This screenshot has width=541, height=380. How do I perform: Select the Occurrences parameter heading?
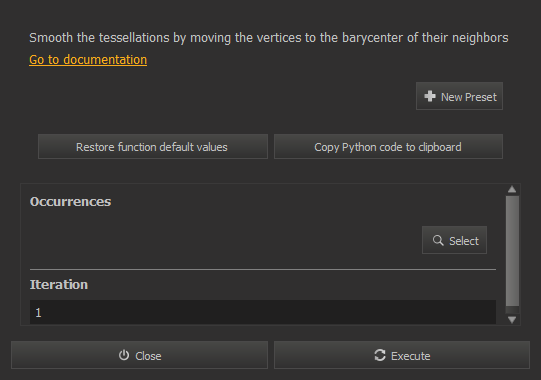point(70,202)
